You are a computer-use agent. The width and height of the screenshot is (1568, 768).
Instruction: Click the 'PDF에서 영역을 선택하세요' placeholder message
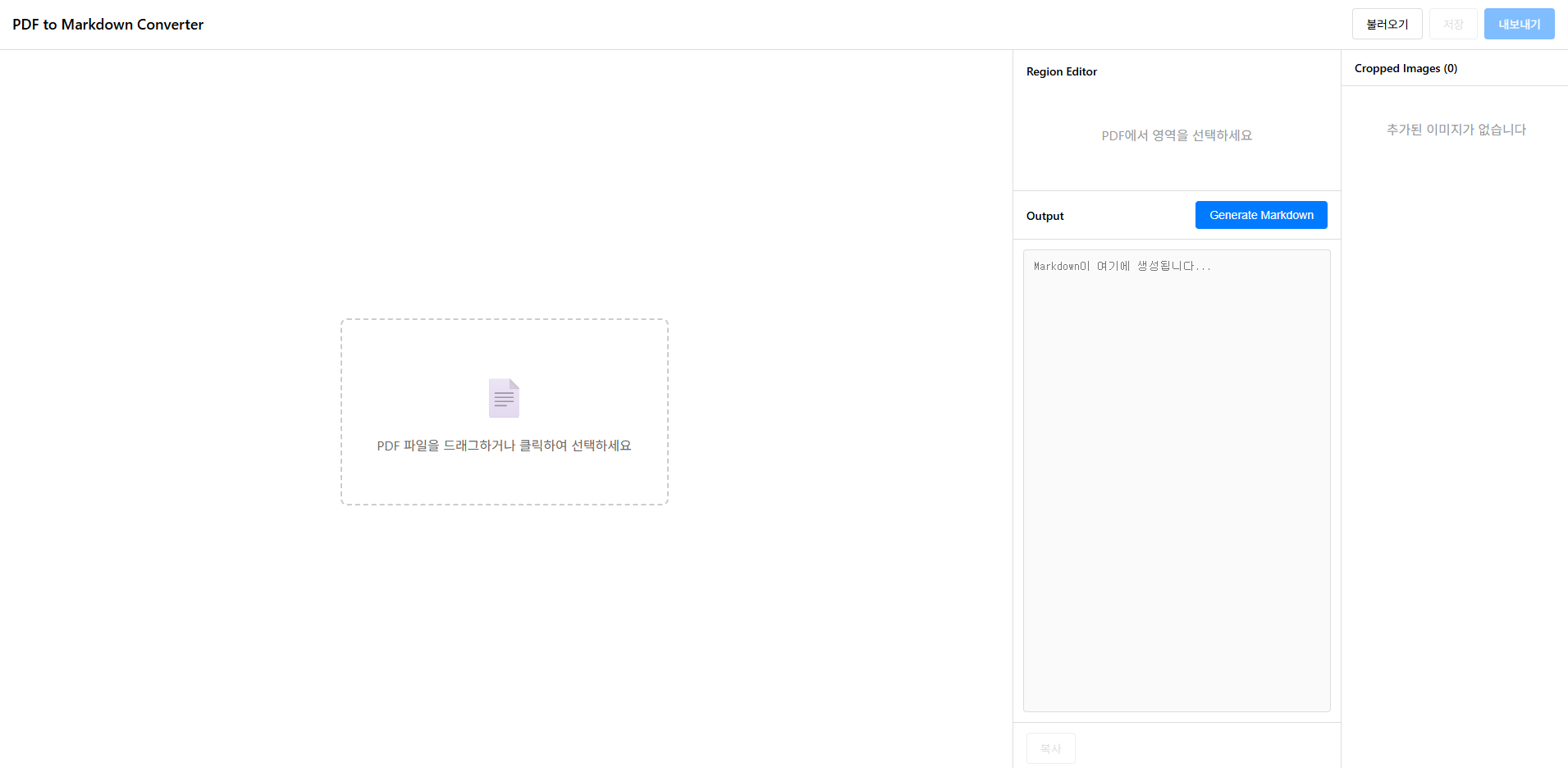1176,135
